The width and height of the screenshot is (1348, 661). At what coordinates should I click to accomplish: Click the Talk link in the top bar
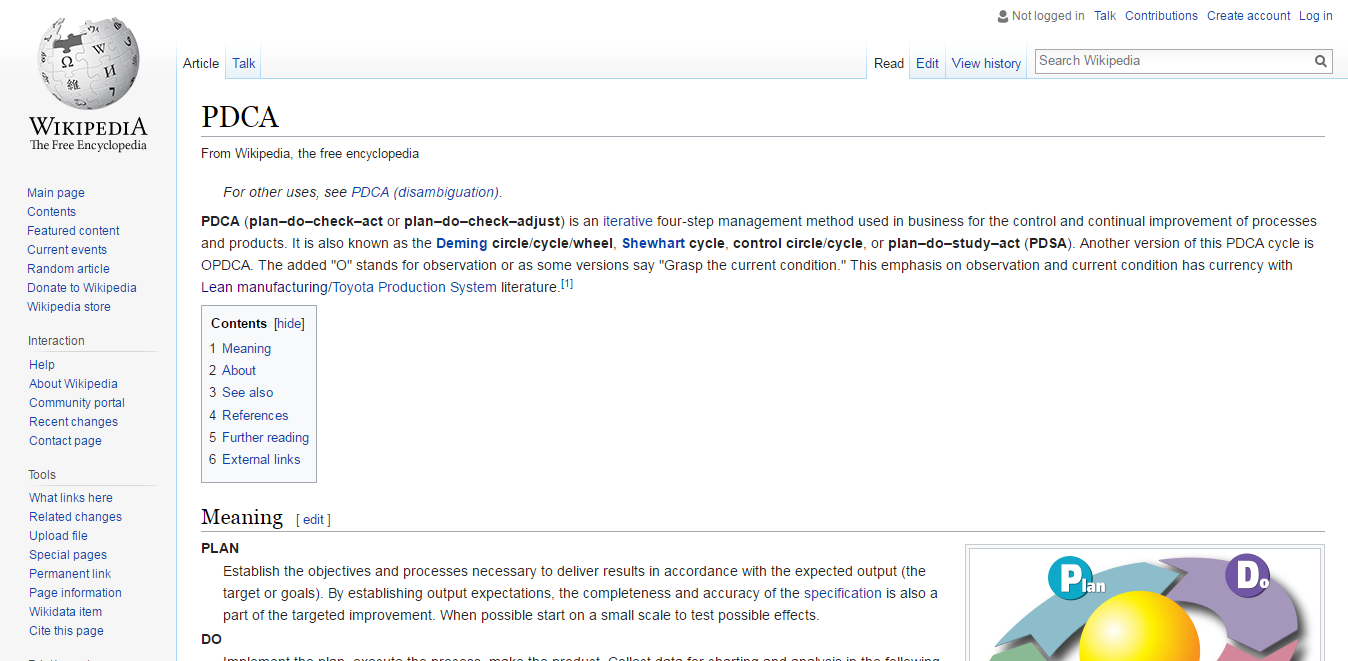point(1105,16)
